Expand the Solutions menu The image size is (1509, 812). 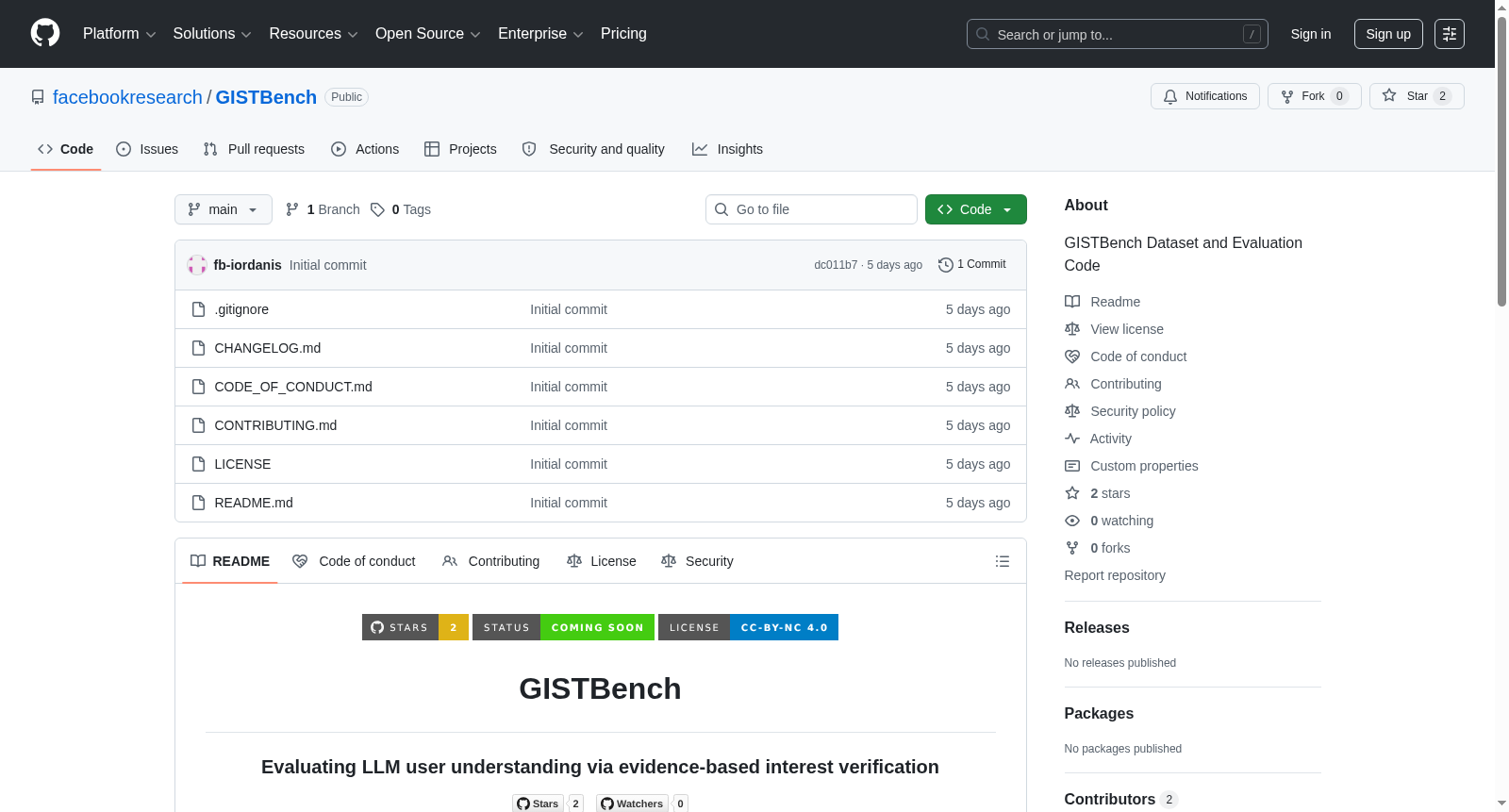click(212, 34)
